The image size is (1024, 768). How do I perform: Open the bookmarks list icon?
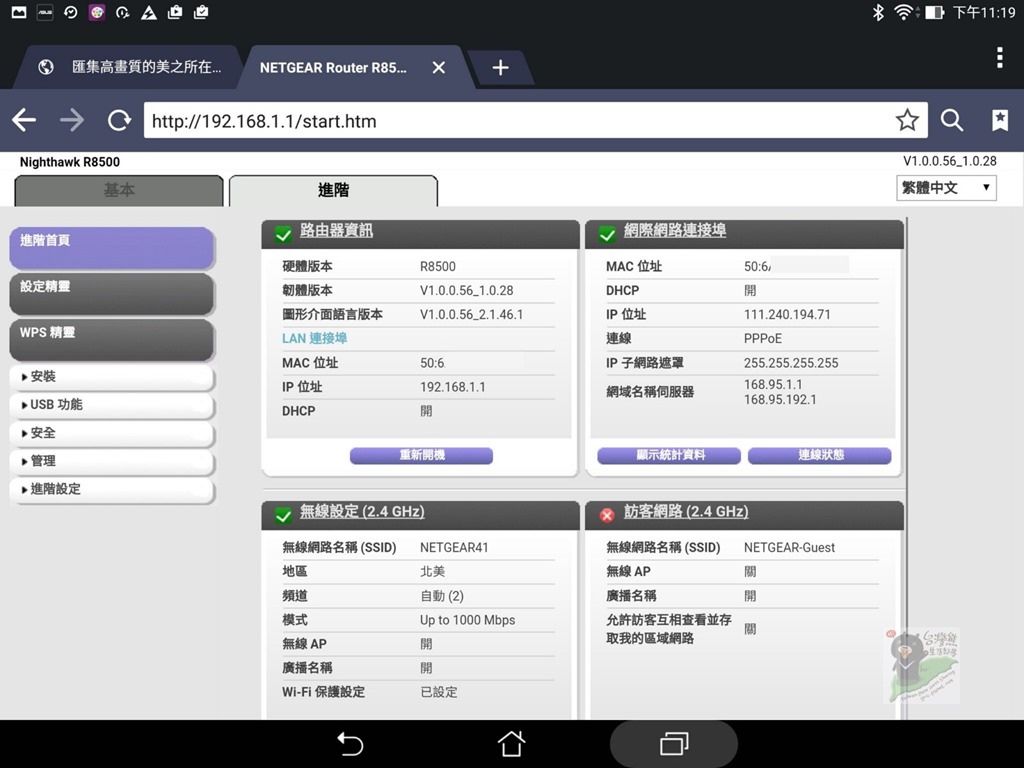click(1000, 120)
